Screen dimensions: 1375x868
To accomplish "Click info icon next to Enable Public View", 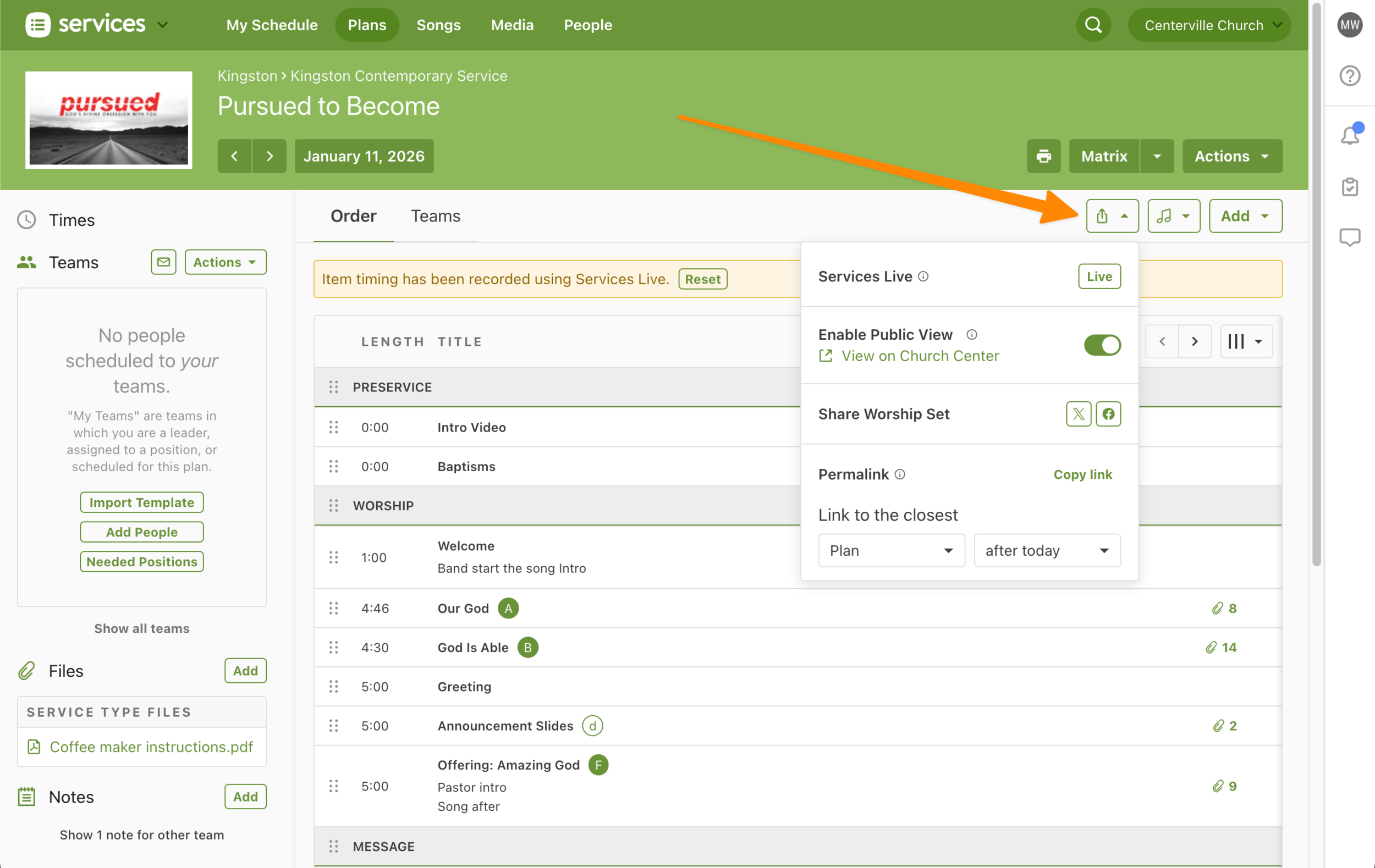I will [971, 334].
